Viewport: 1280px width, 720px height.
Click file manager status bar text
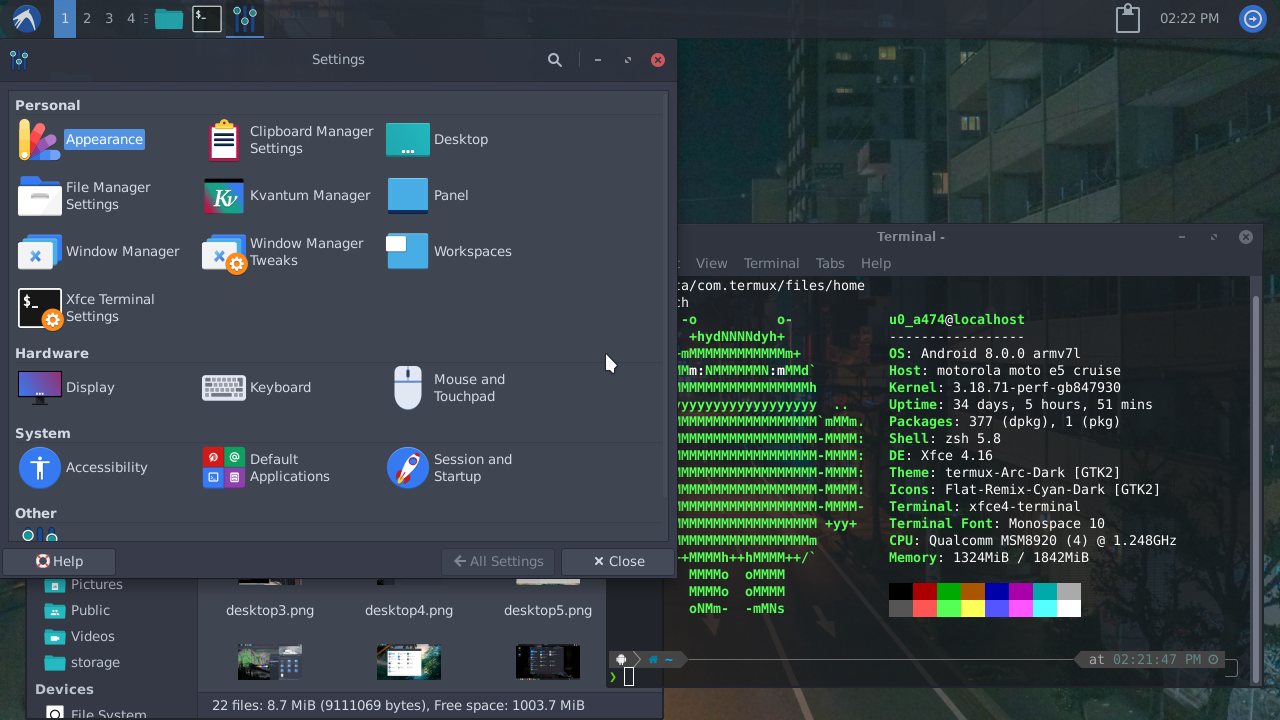(398, 705)
